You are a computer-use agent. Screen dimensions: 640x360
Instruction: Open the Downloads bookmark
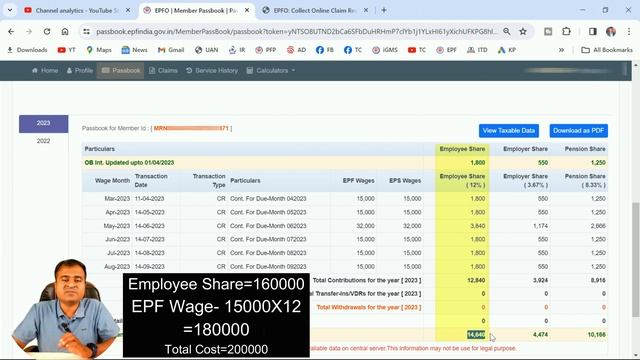27,50
